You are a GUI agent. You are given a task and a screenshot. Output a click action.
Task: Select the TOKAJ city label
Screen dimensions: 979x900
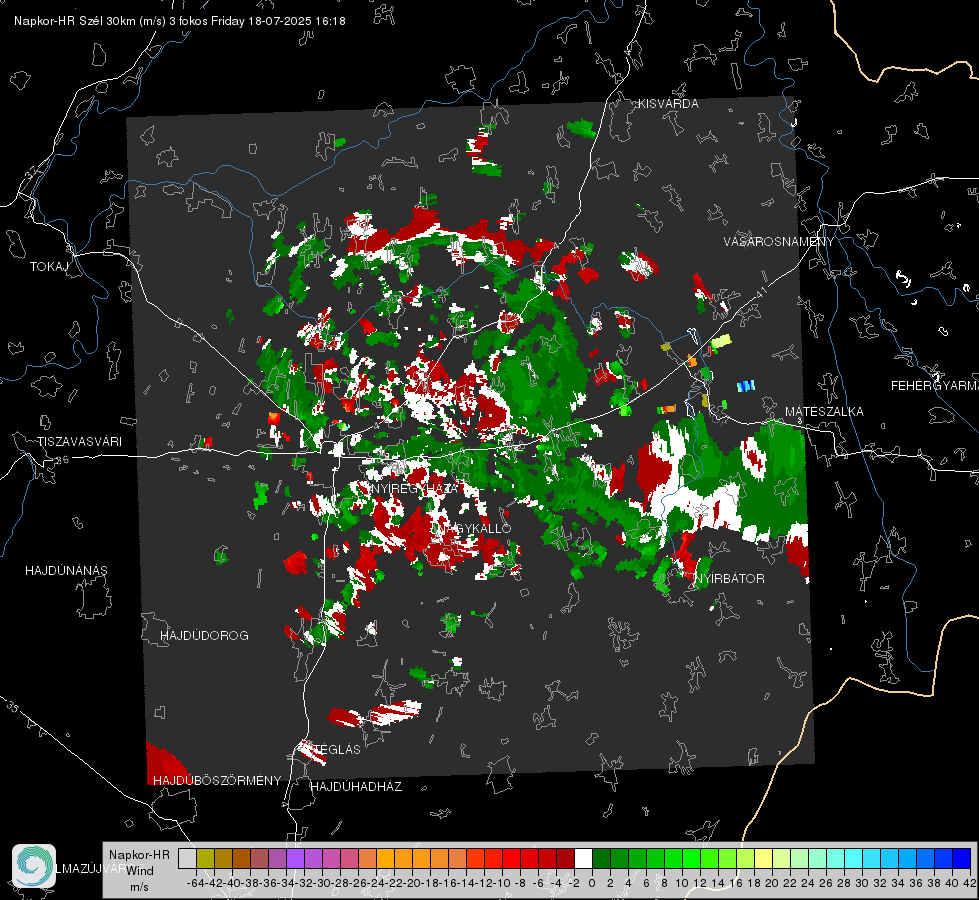49,267
